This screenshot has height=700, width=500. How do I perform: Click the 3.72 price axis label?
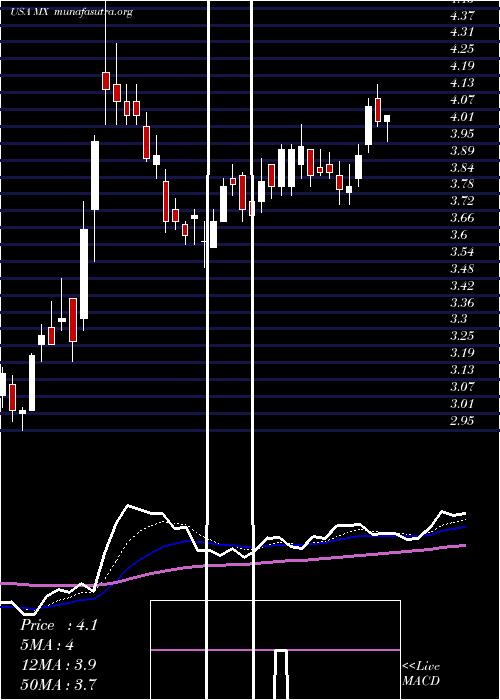coord(462,201)
